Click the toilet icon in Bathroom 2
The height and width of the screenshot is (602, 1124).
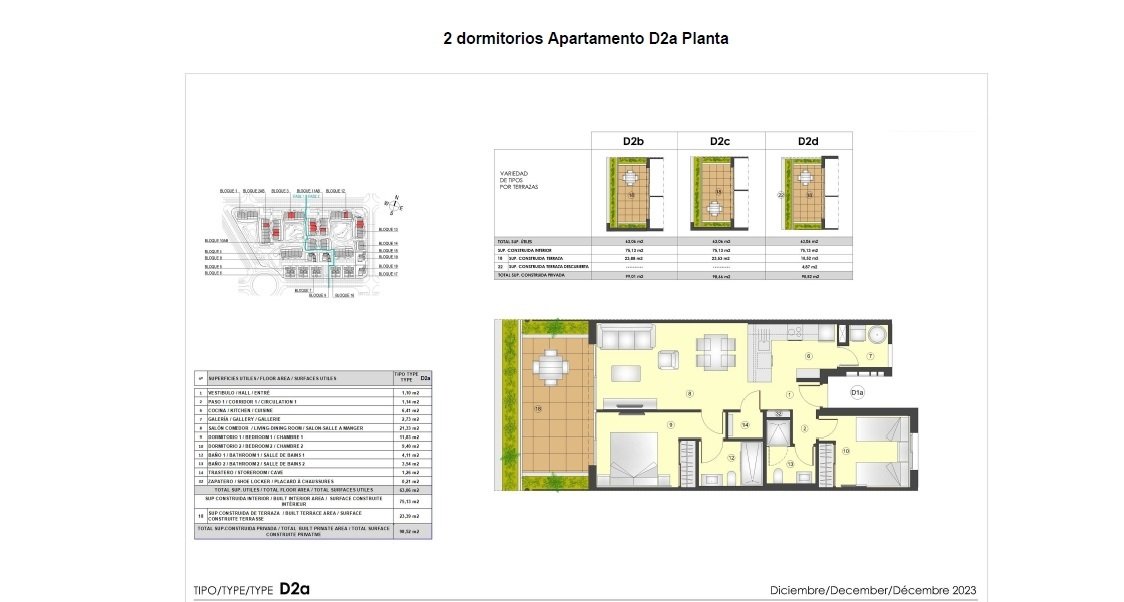pyautogui.click(x=777, y=474)
